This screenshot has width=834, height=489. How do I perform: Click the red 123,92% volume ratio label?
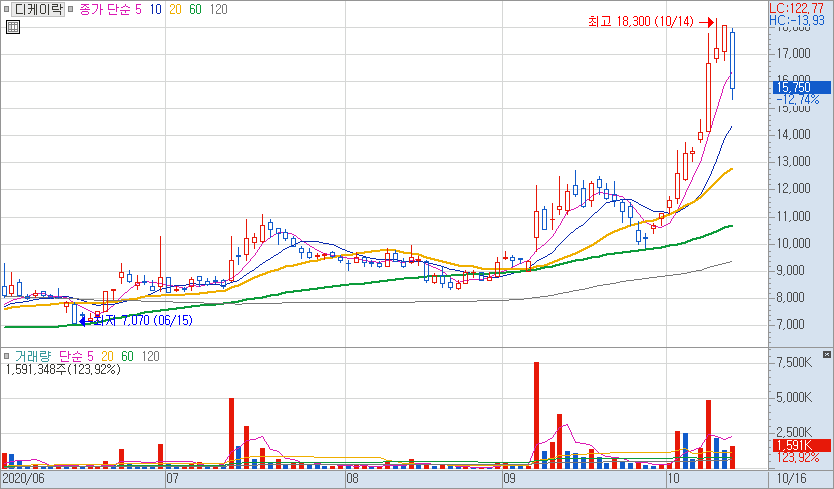point(798,458)
